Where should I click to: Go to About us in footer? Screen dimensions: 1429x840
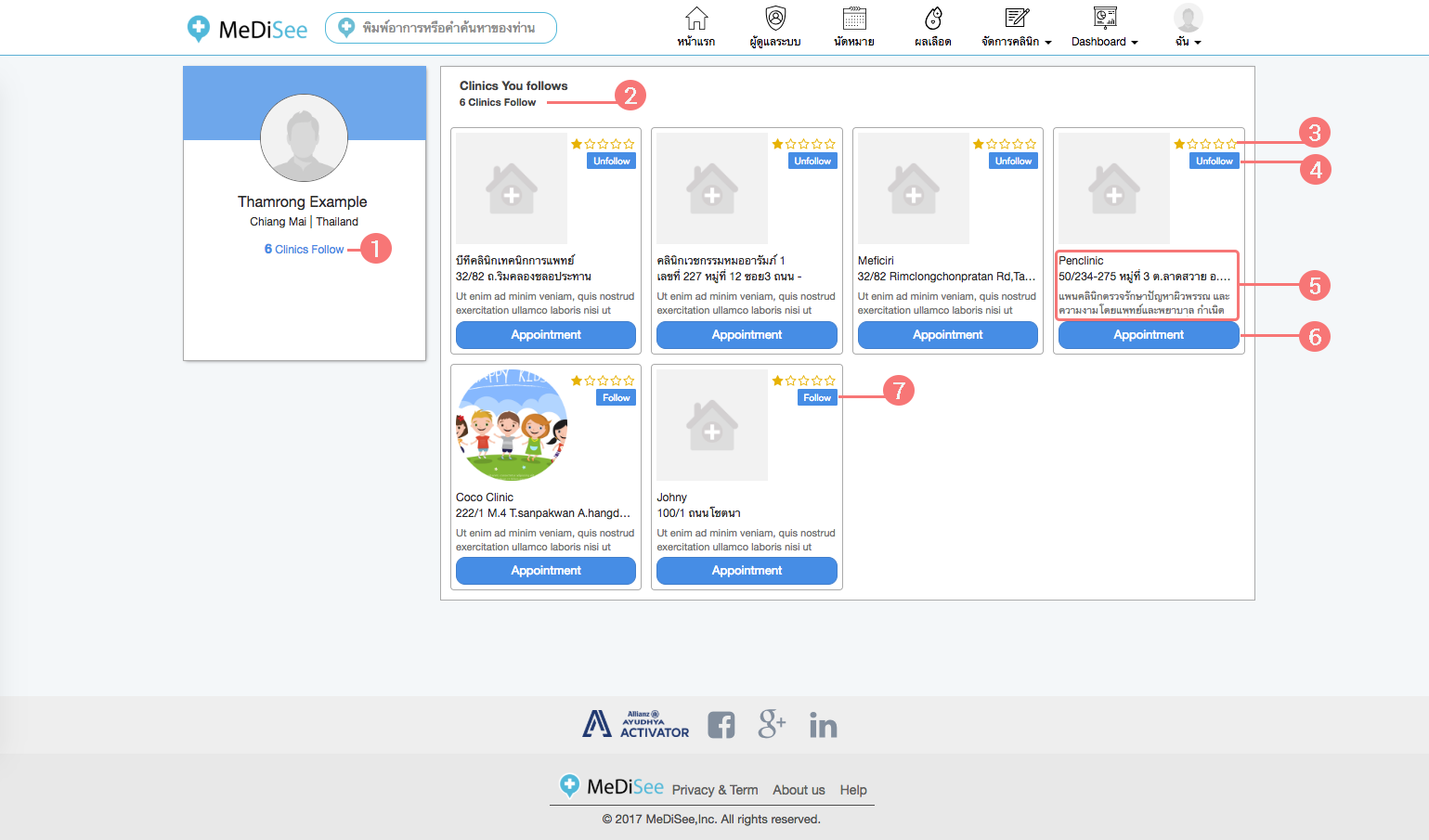point(799,790)
